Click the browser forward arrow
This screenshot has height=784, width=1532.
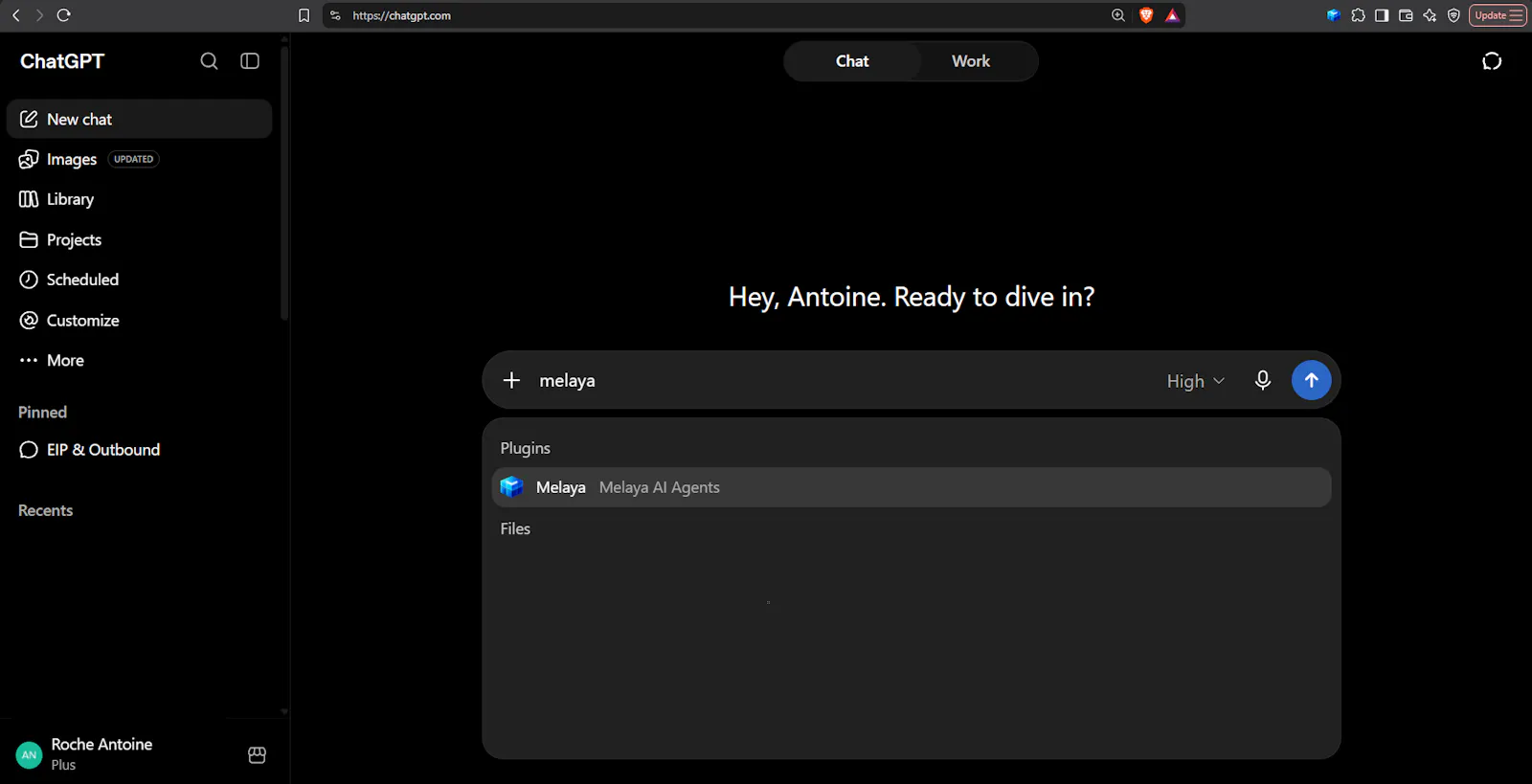39,15
